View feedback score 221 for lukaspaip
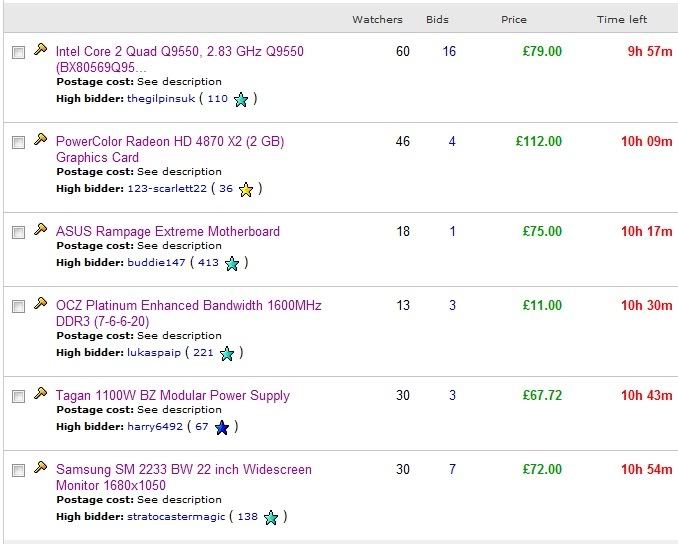This screenshot has height=544, width=678. (203, 352)
